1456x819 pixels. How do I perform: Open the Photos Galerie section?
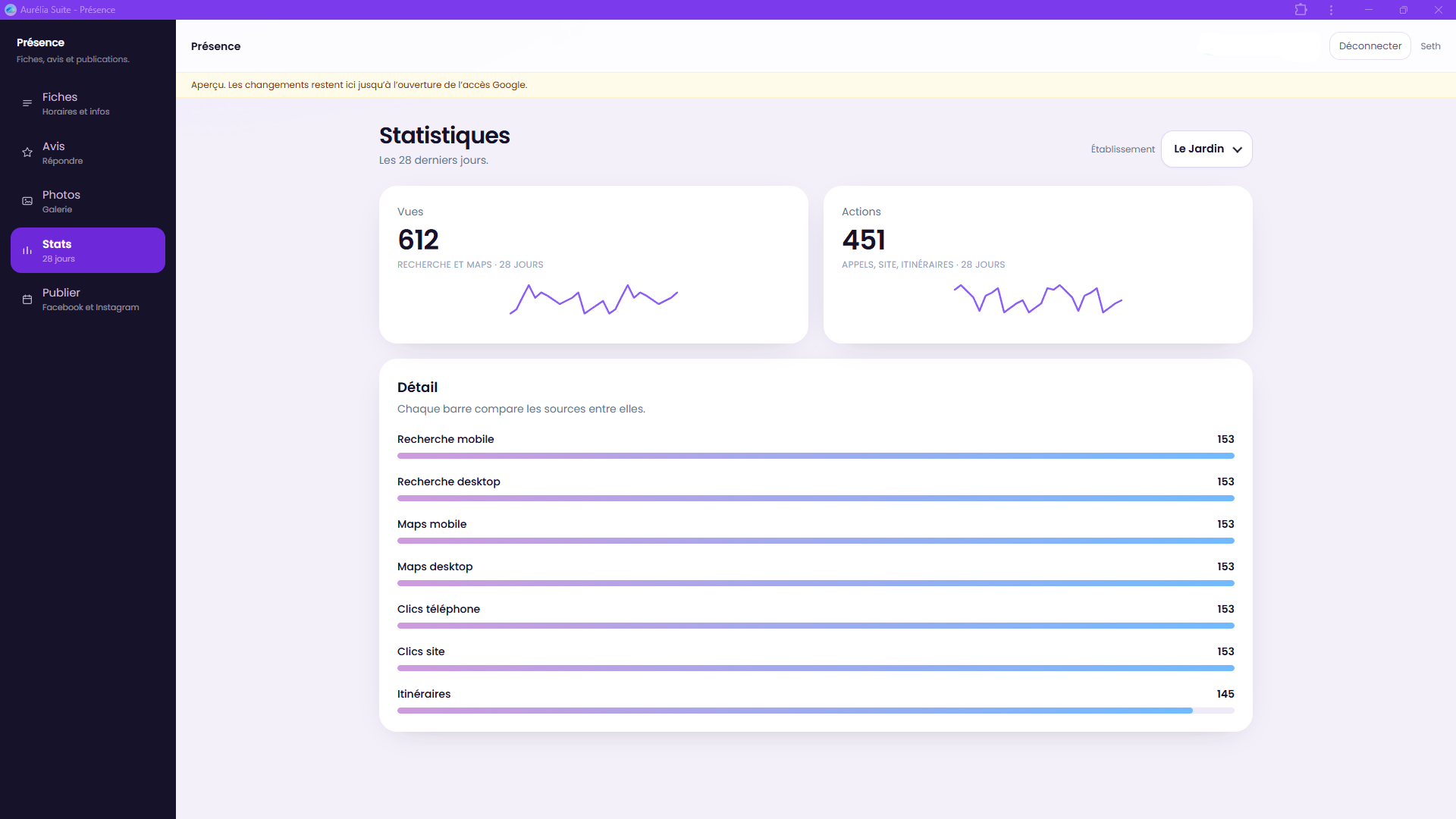point(88,202)
